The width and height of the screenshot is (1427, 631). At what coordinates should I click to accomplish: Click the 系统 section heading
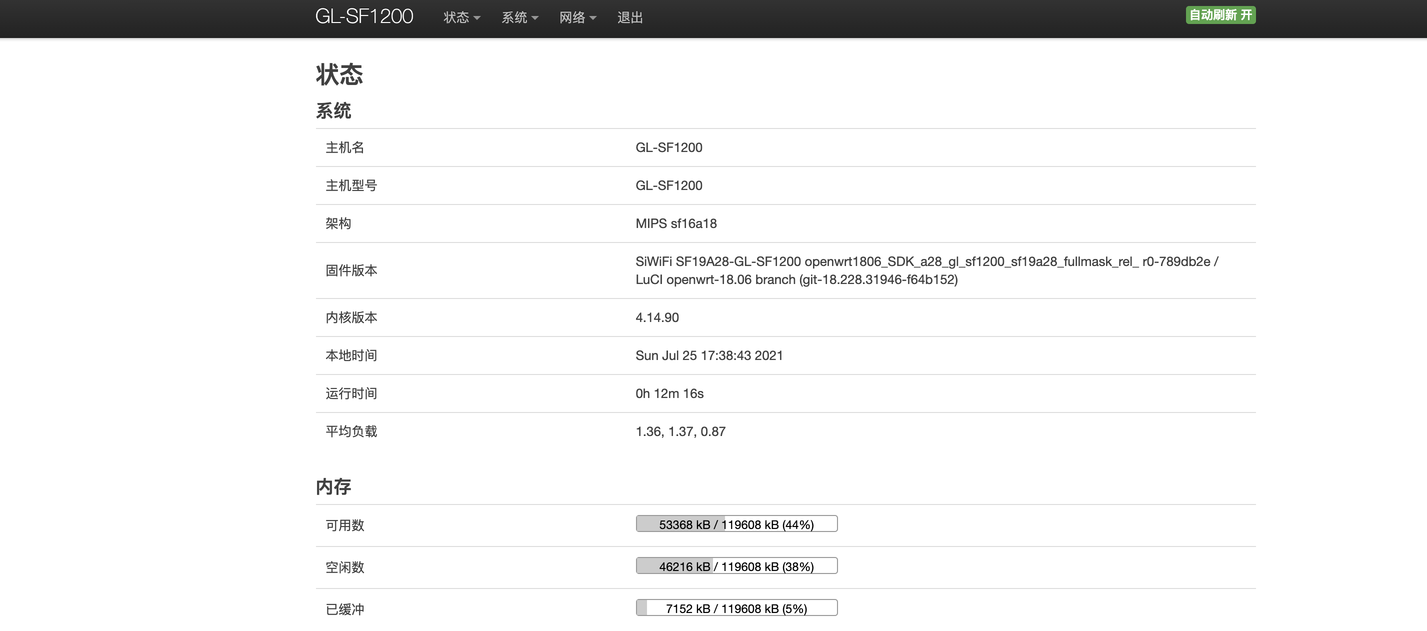pos(334,111)
